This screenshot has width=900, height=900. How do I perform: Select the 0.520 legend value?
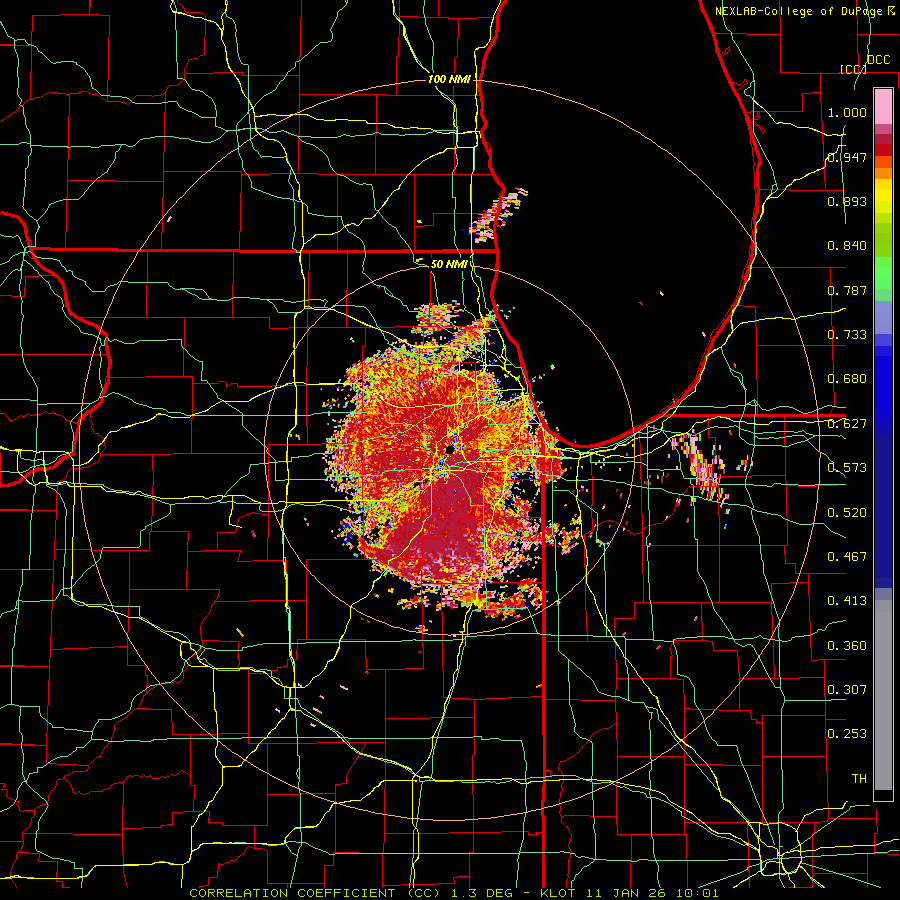coord(847,512)
